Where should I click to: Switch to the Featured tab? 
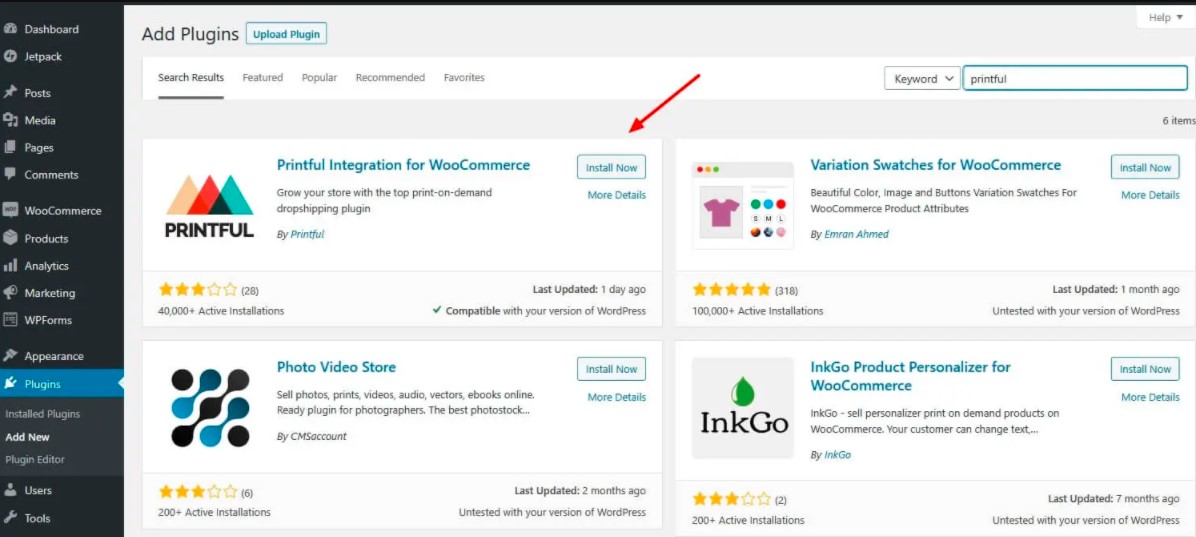tap(262, 78)
